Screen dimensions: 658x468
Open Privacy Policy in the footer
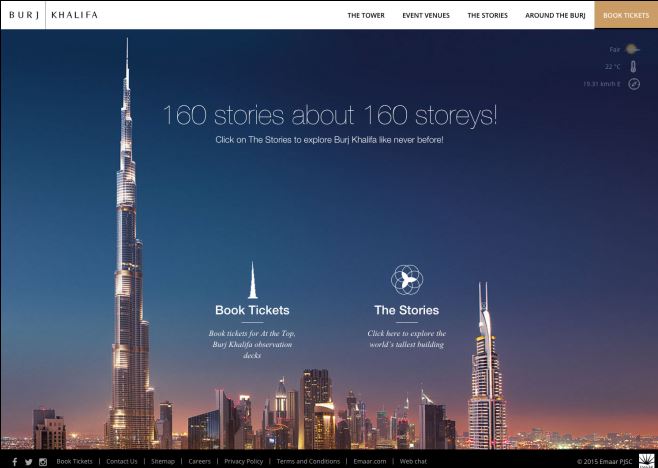click(243, 461)
